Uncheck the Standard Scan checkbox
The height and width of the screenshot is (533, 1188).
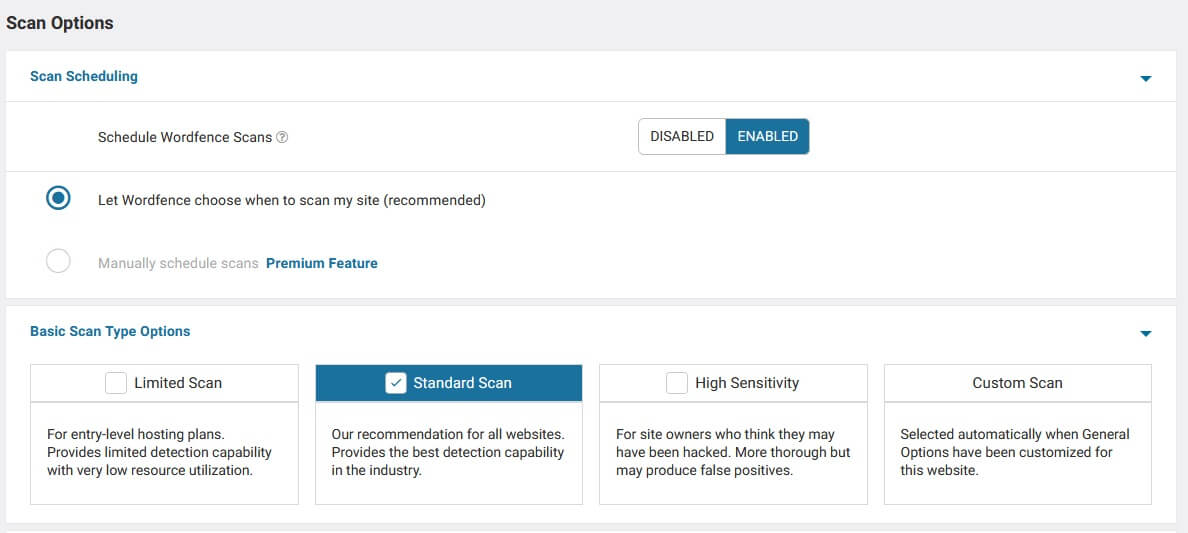coord(396,384)
